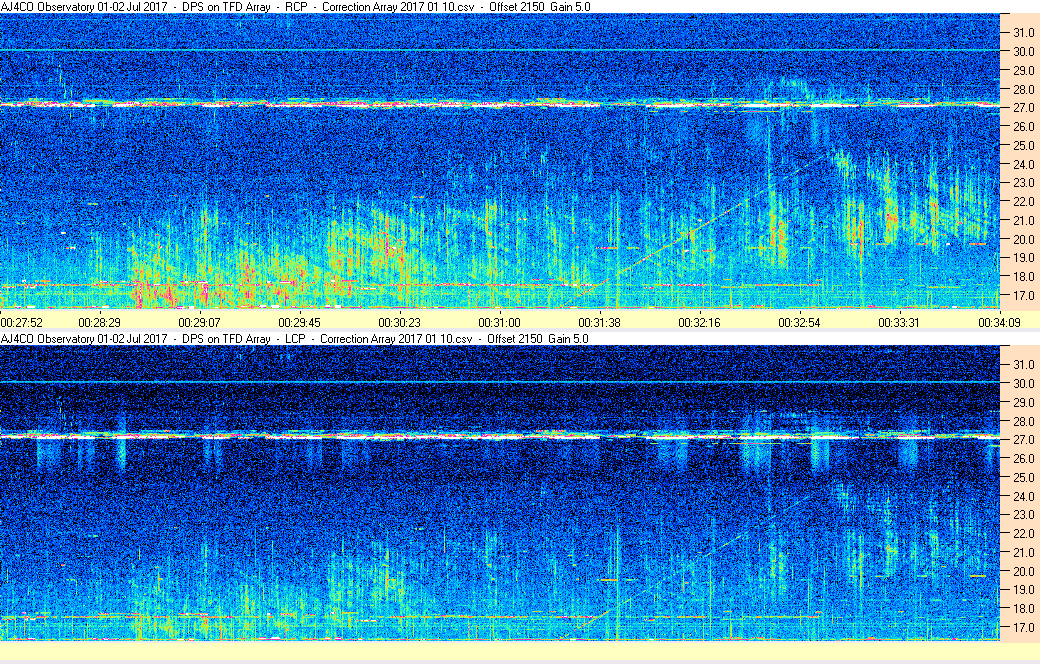Image resolution: width=1040 pixels, height=664 pixels.
Task: Click the 00:33:31 time label
Action: tap(899, 323)
